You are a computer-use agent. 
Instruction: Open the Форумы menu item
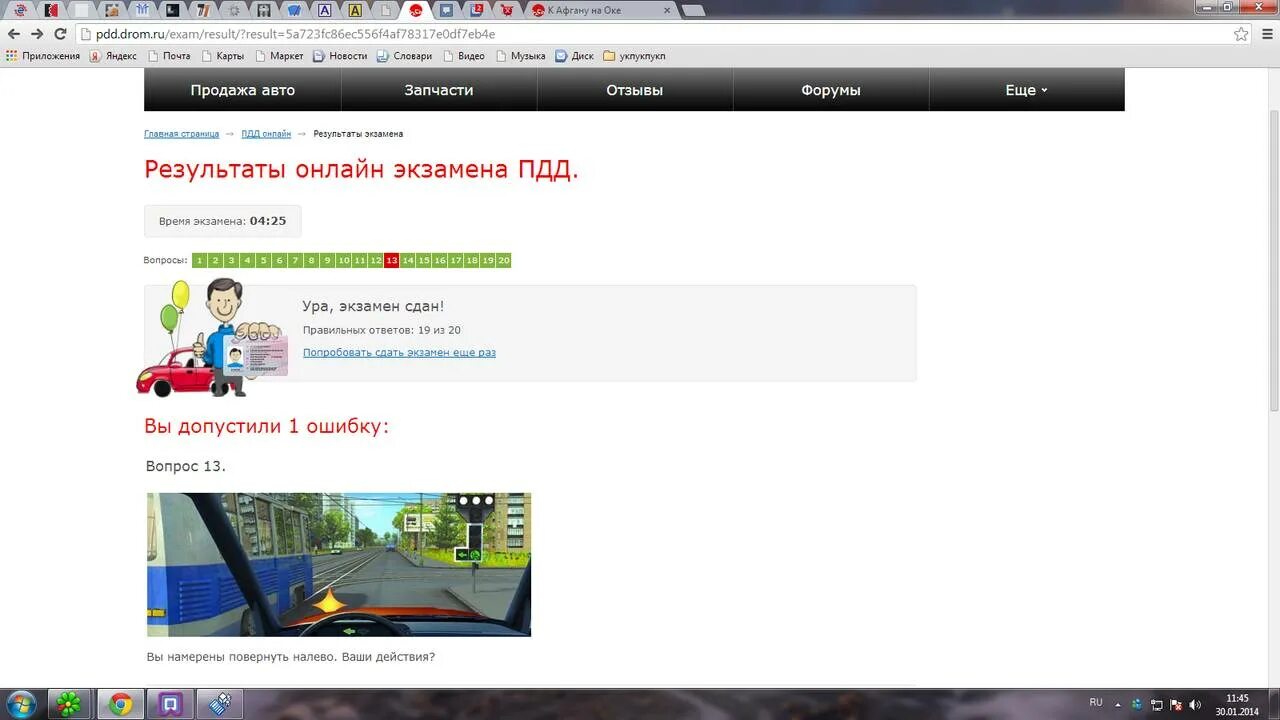coord(830,89)
